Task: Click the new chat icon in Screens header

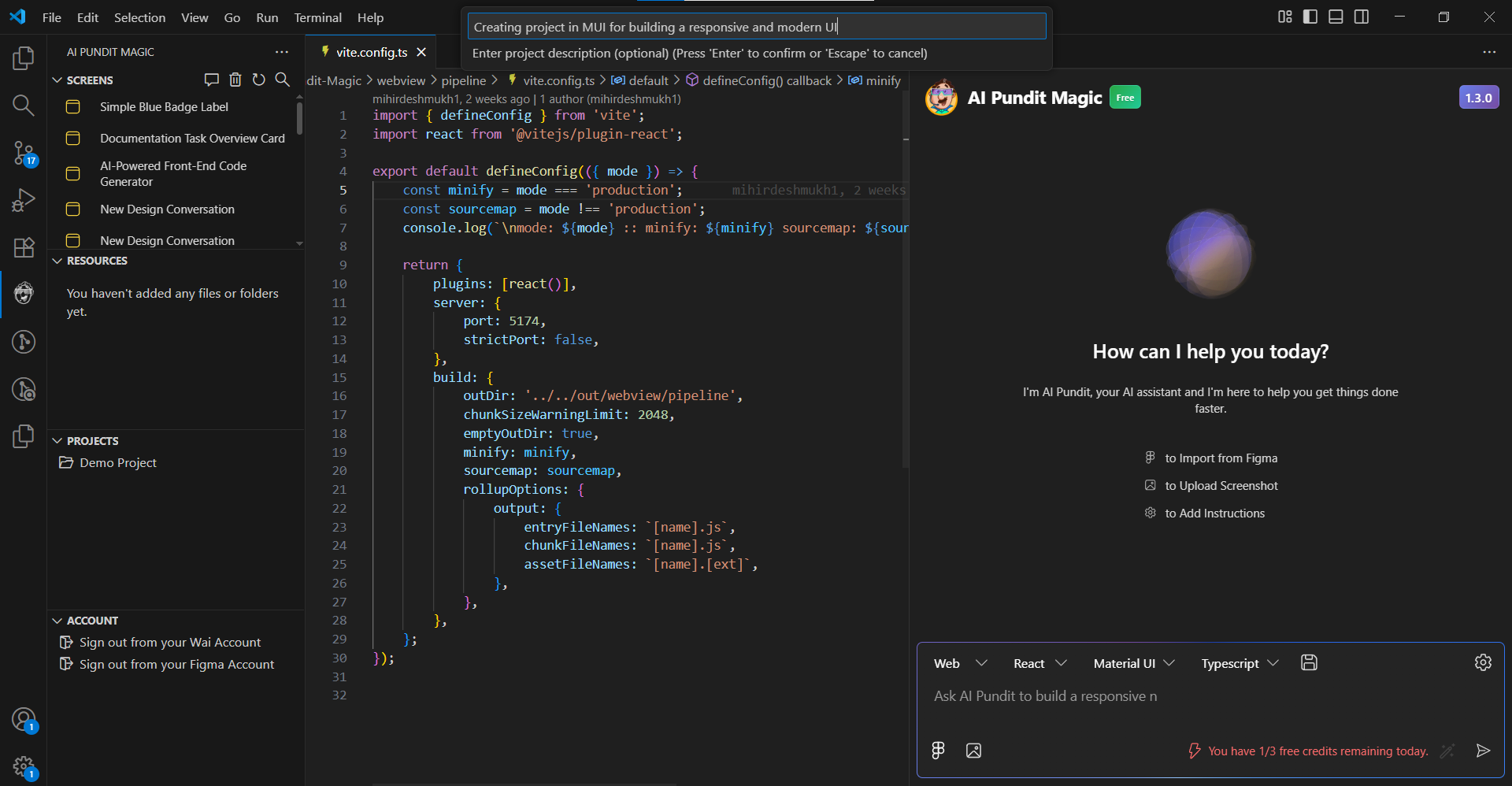Action: pyautogui.click(x=211, y=80)
